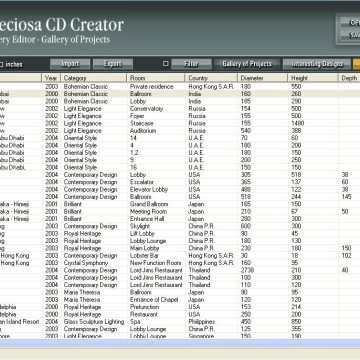Screen dimensions: 360x360
Task: Select the "Escalator" room cell
Action: 142,182
